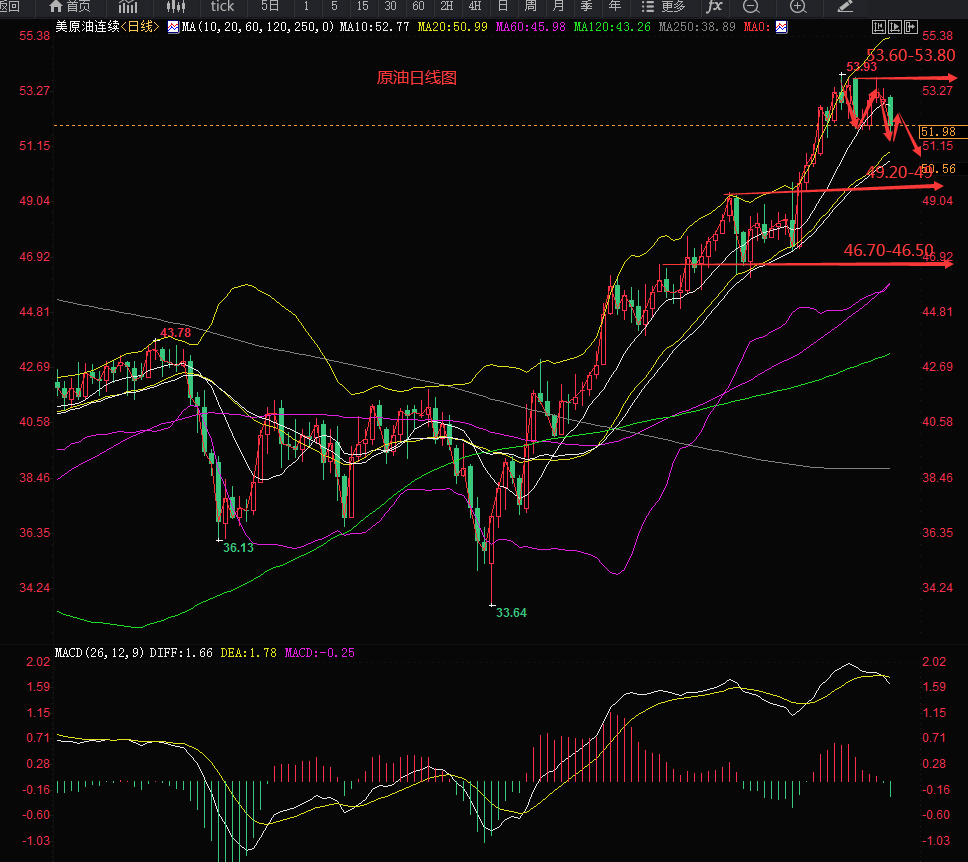Switch to the time-sharing line chart icon
968x862 pixels.
click(x=128, y=6)
